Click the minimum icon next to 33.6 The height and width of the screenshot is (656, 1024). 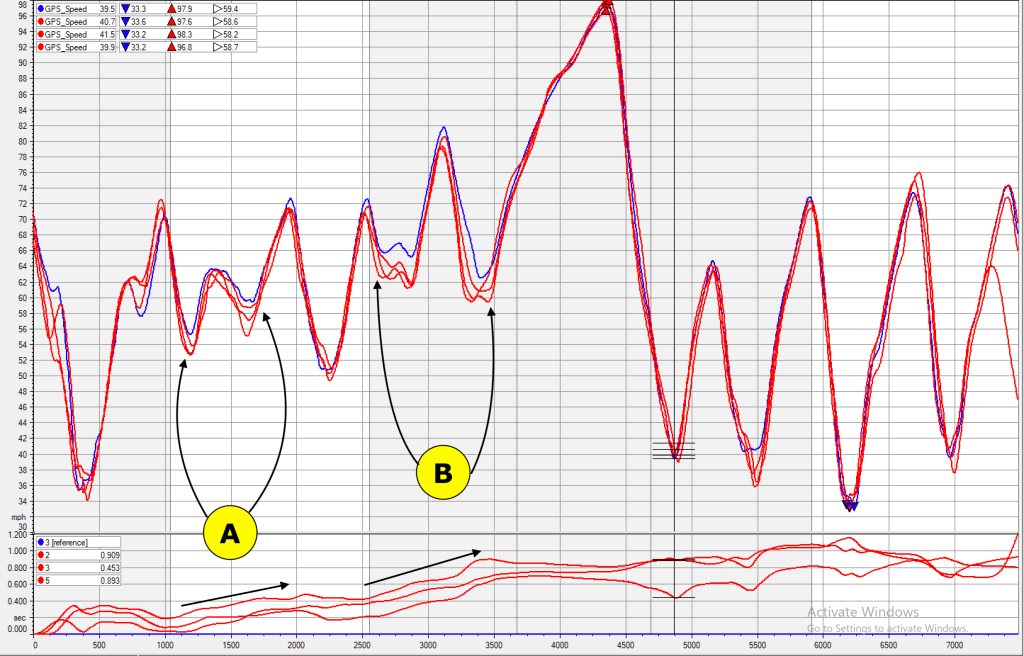pos(126,21)
